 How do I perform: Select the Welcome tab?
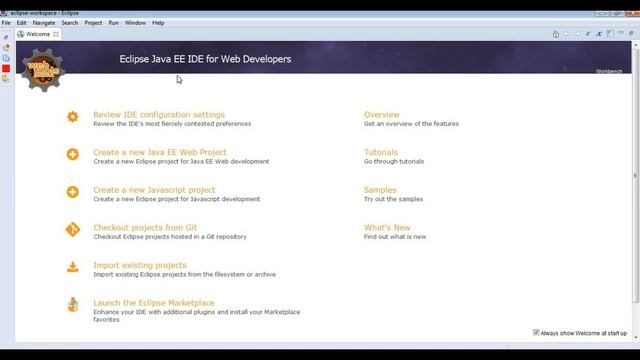pyautogui.click(x=38, y=34)
